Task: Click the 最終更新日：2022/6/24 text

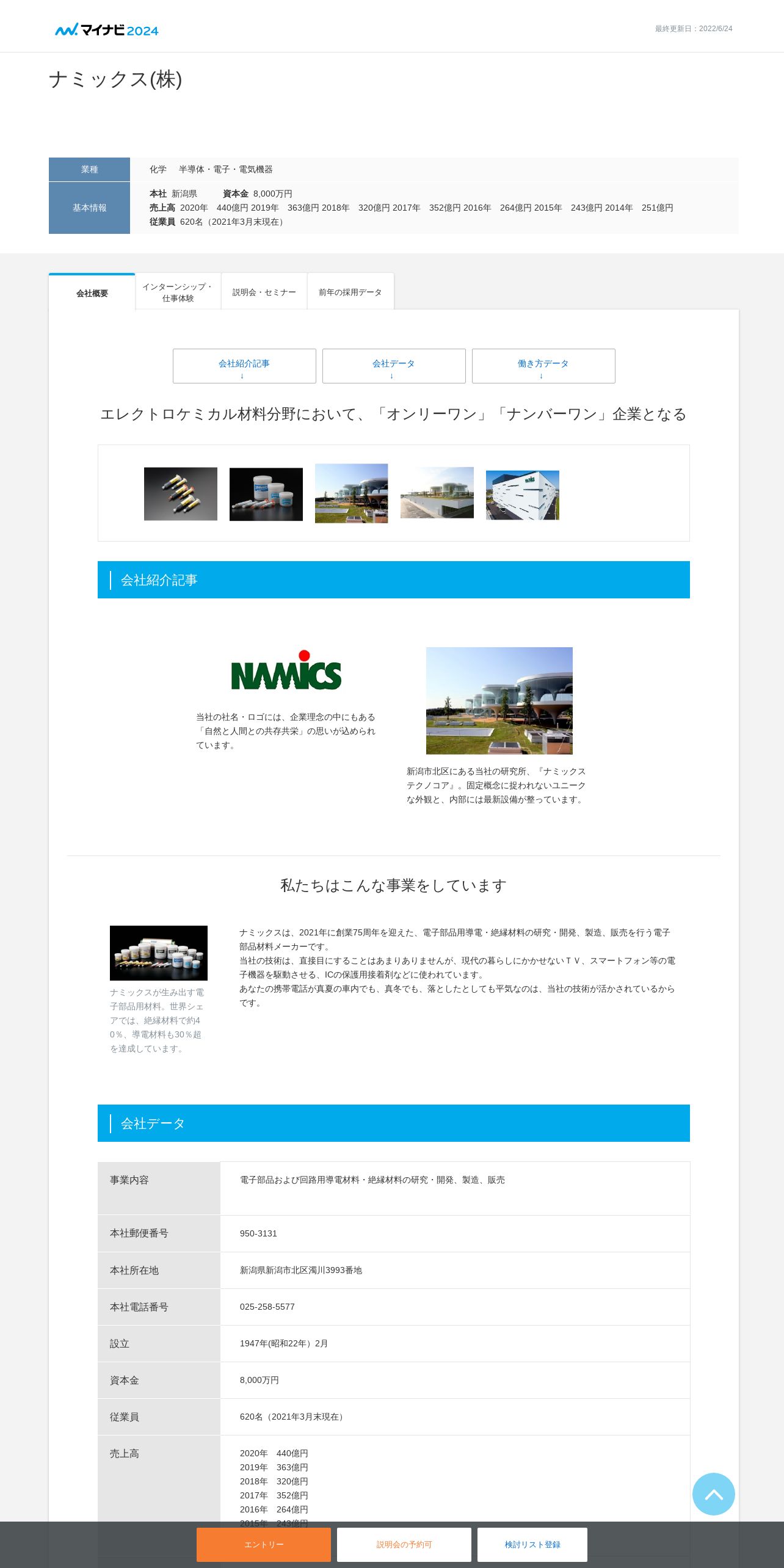Action: click(694, 29)
